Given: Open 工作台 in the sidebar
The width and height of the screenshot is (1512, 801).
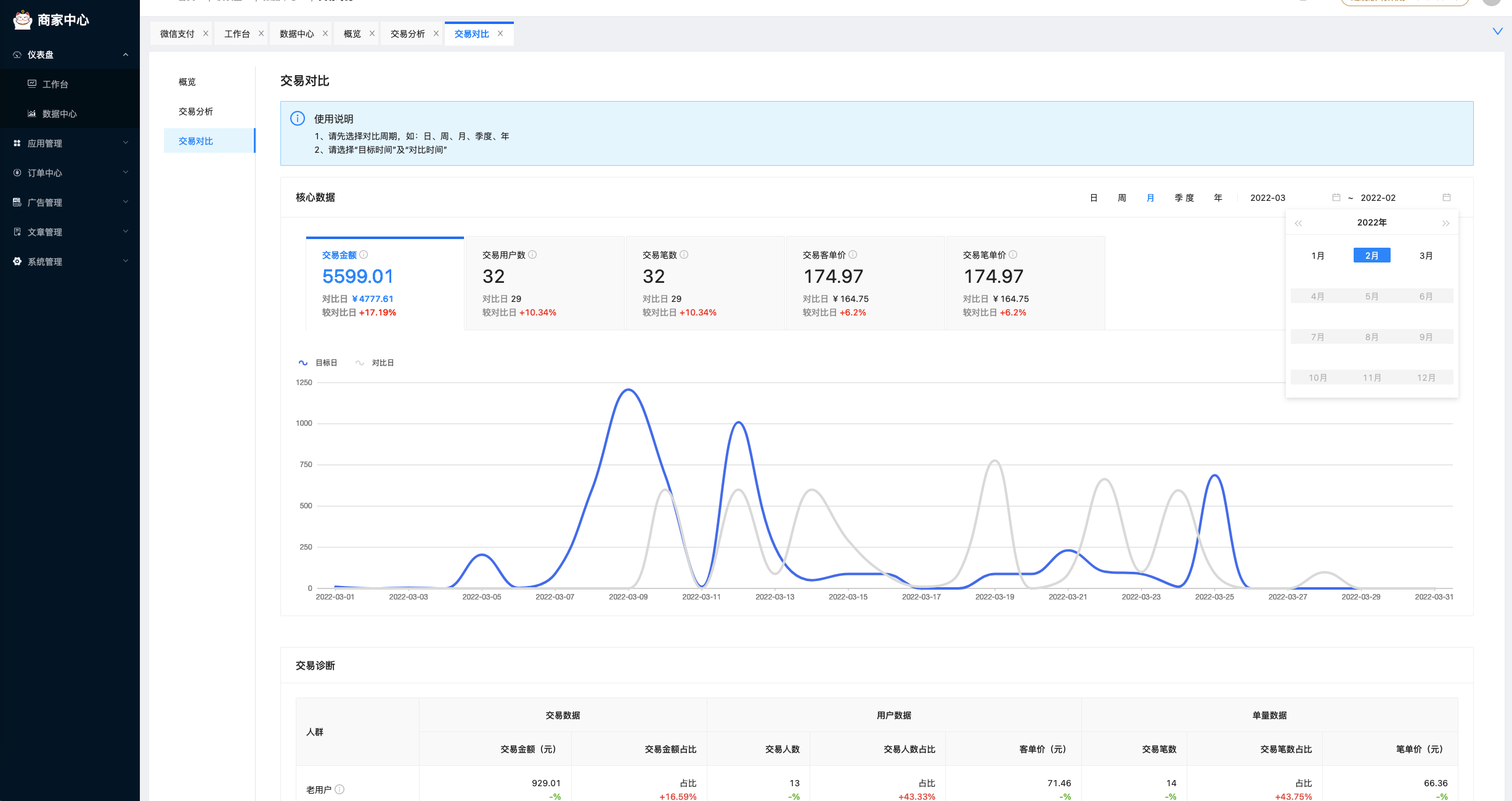Looking at the screenshot, I should tap(70, 84).
